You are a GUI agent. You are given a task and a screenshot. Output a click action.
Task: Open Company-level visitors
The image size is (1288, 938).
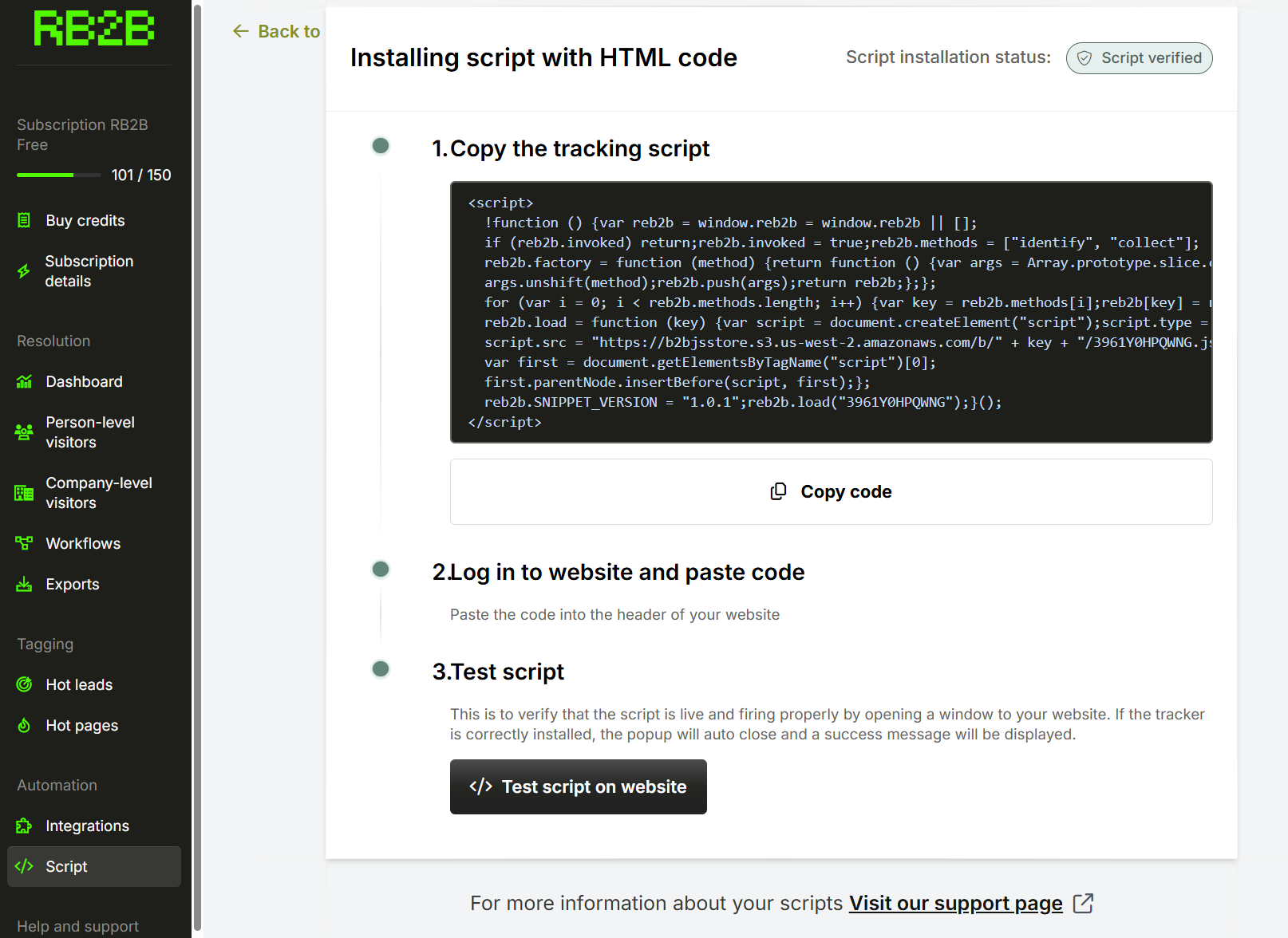(x=94, y=493)
